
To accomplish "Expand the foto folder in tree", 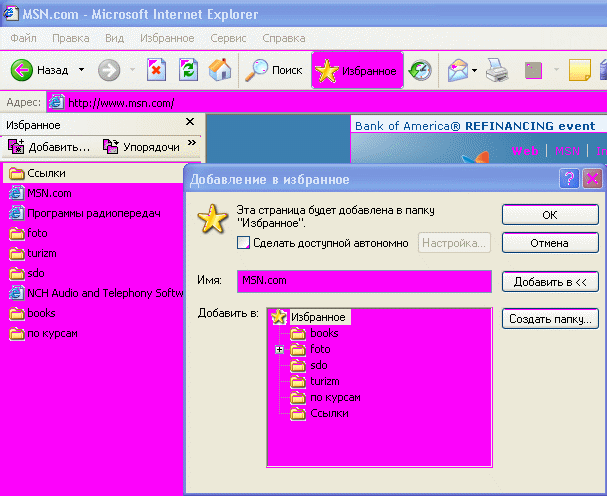I will coord(280,350).
